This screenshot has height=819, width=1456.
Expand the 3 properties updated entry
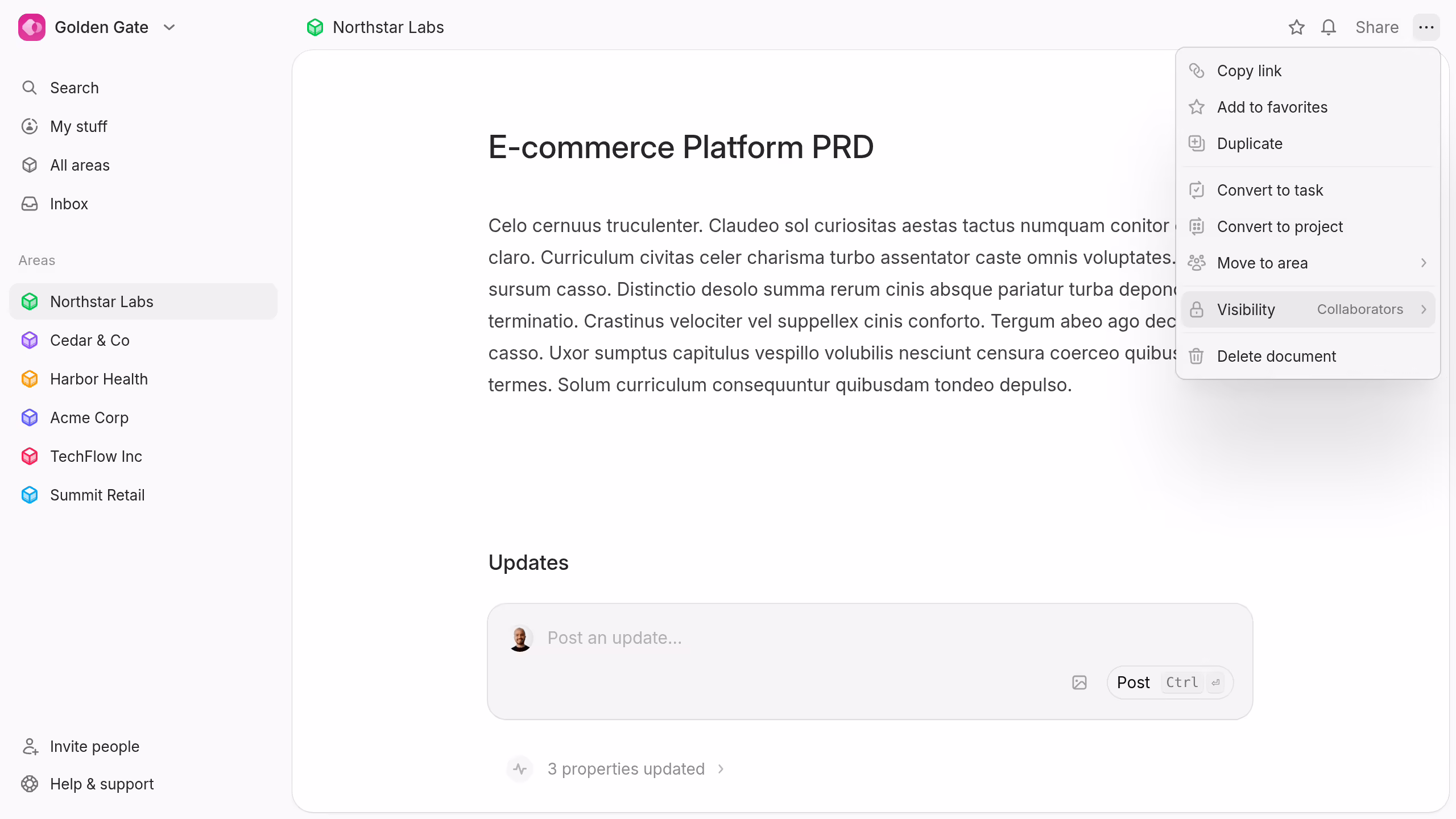(626, 769)
